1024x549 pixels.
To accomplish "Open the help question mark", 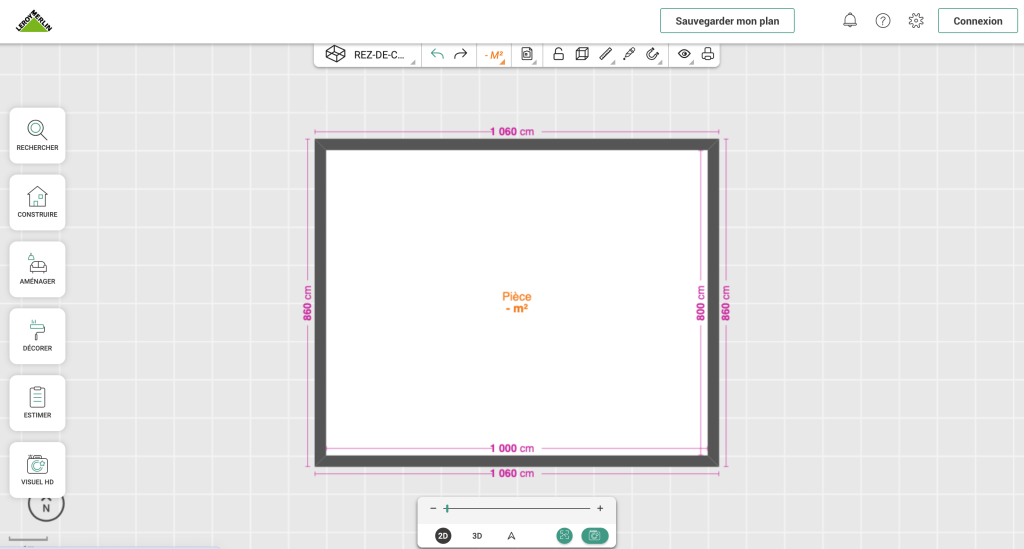I will (883, 21).
